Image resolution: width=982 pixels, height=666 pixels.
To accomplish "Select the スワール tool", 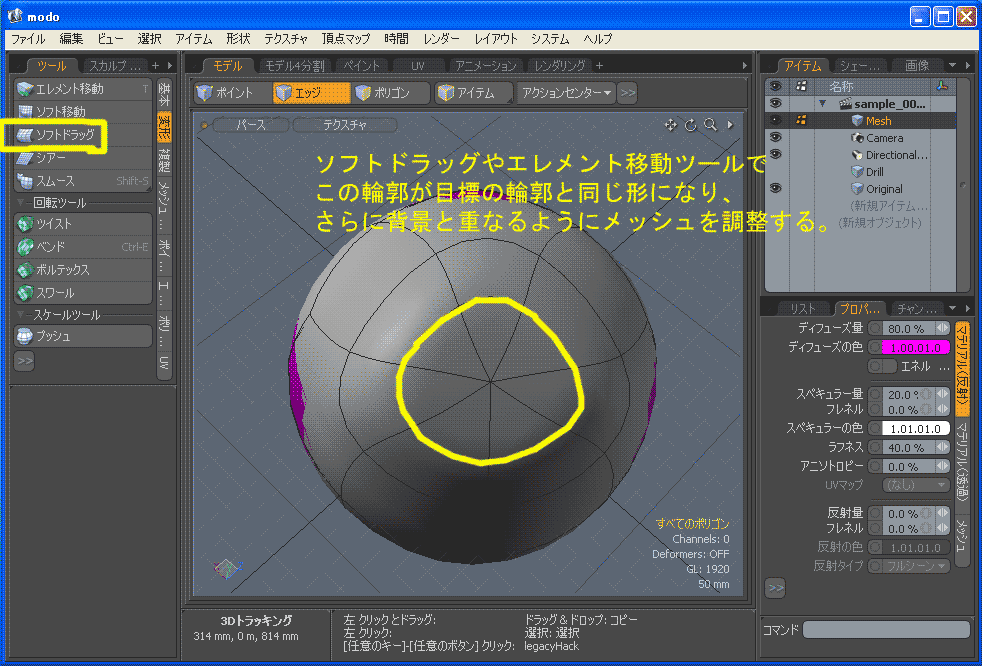I will click(82, 293).
